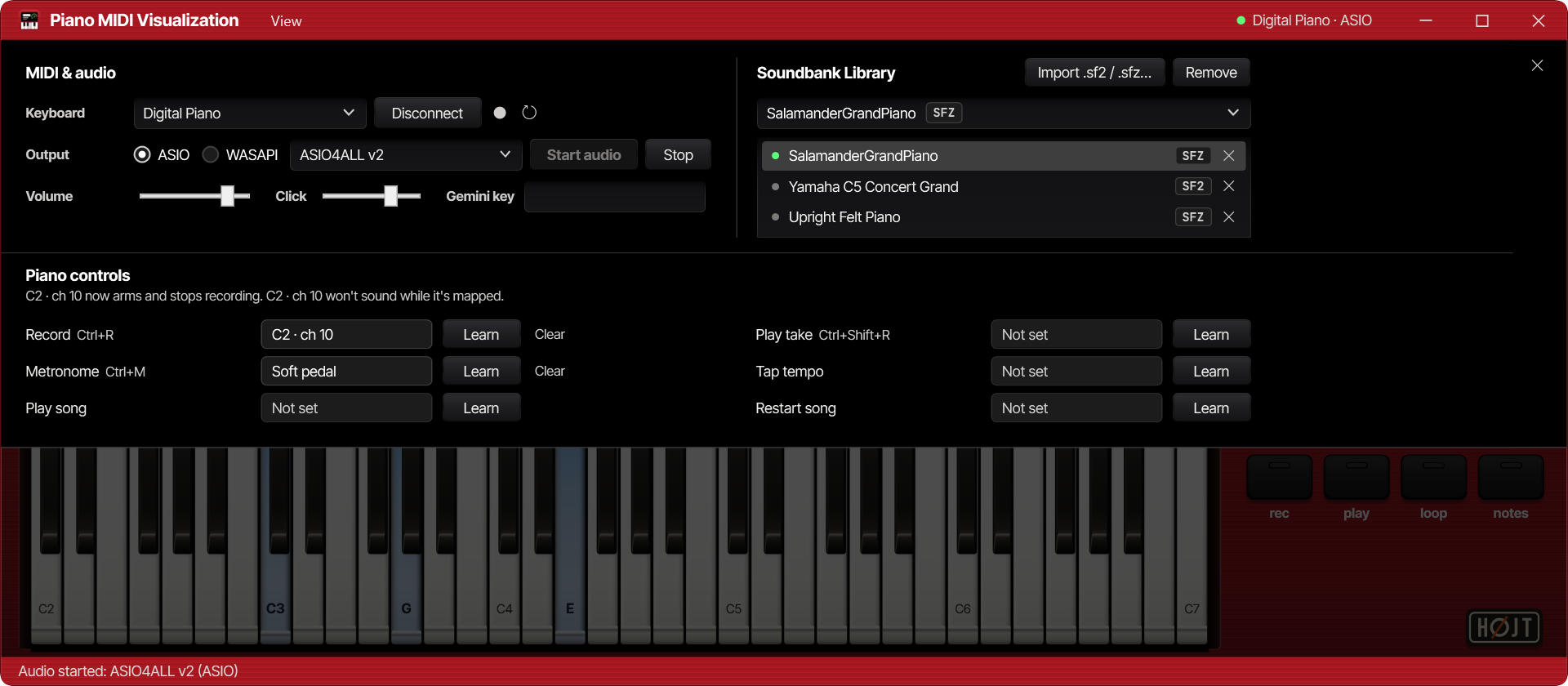This screenshot has width=1568, height=686.
Task: Click Learn for Play take
Action: (1211, 335)
